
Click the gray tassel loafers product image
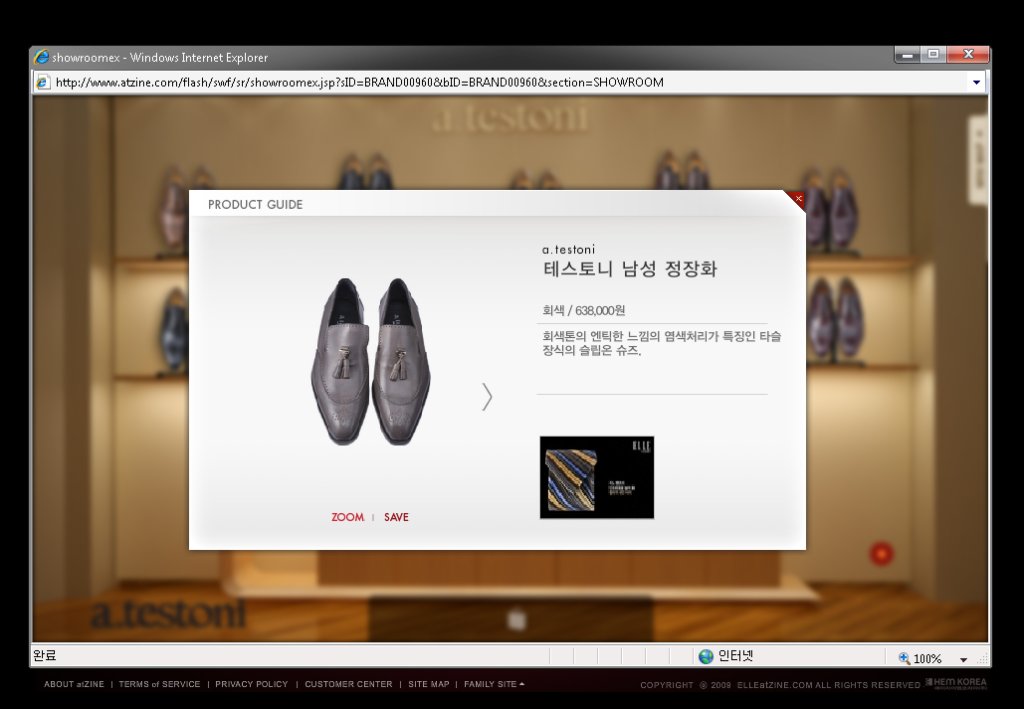(370, 362)
